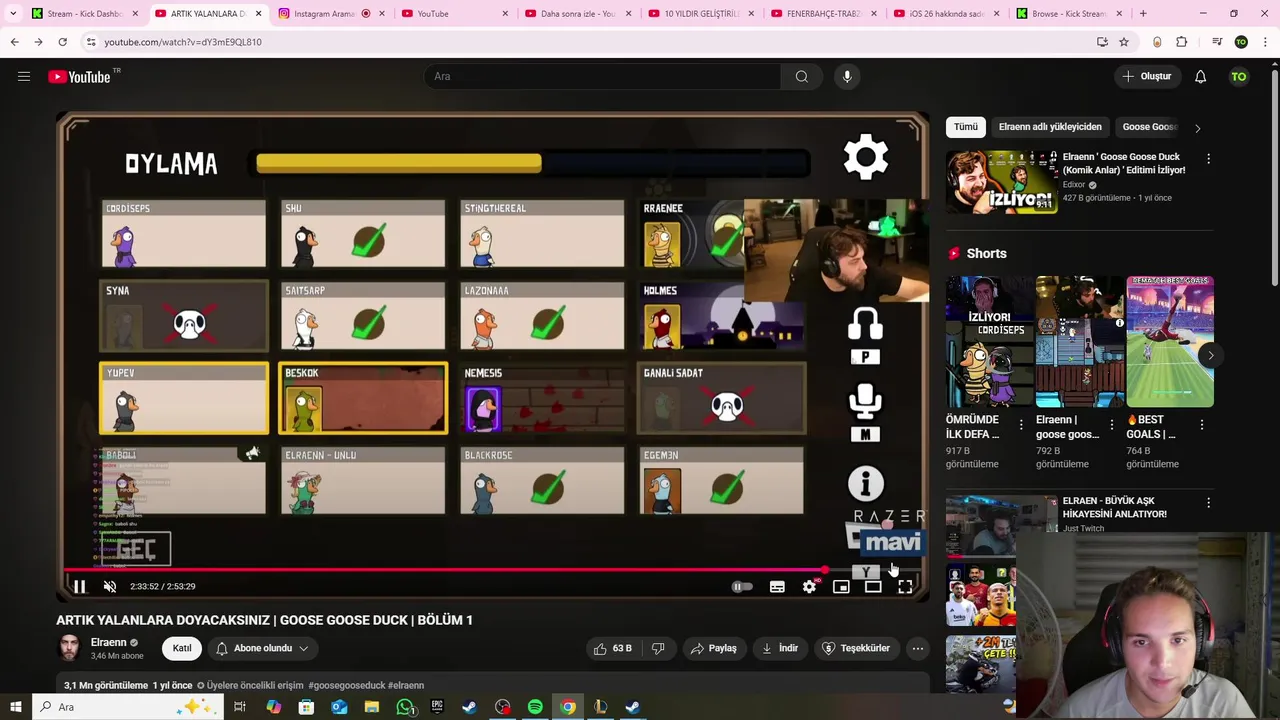Unmute the video's volume icon
This screenshot has height=720, width=1280.
(x=110, y=587)
